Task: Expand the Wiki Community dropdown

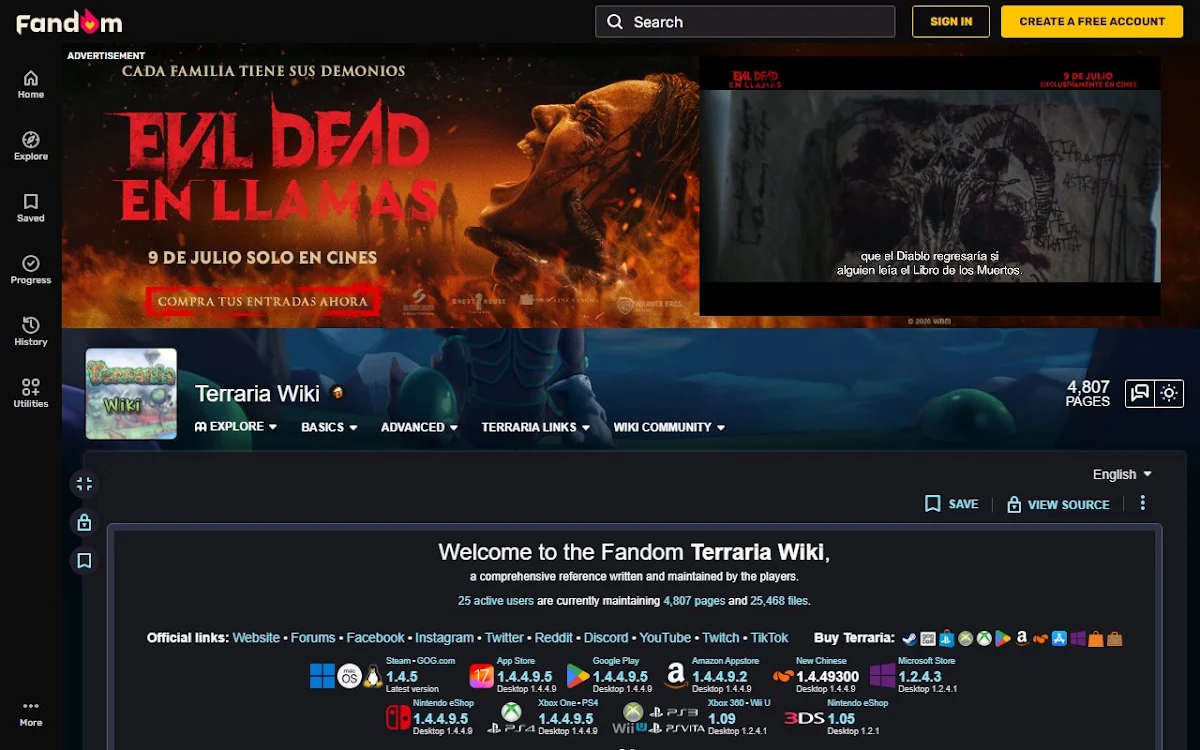Action: [x=669, y=427]
